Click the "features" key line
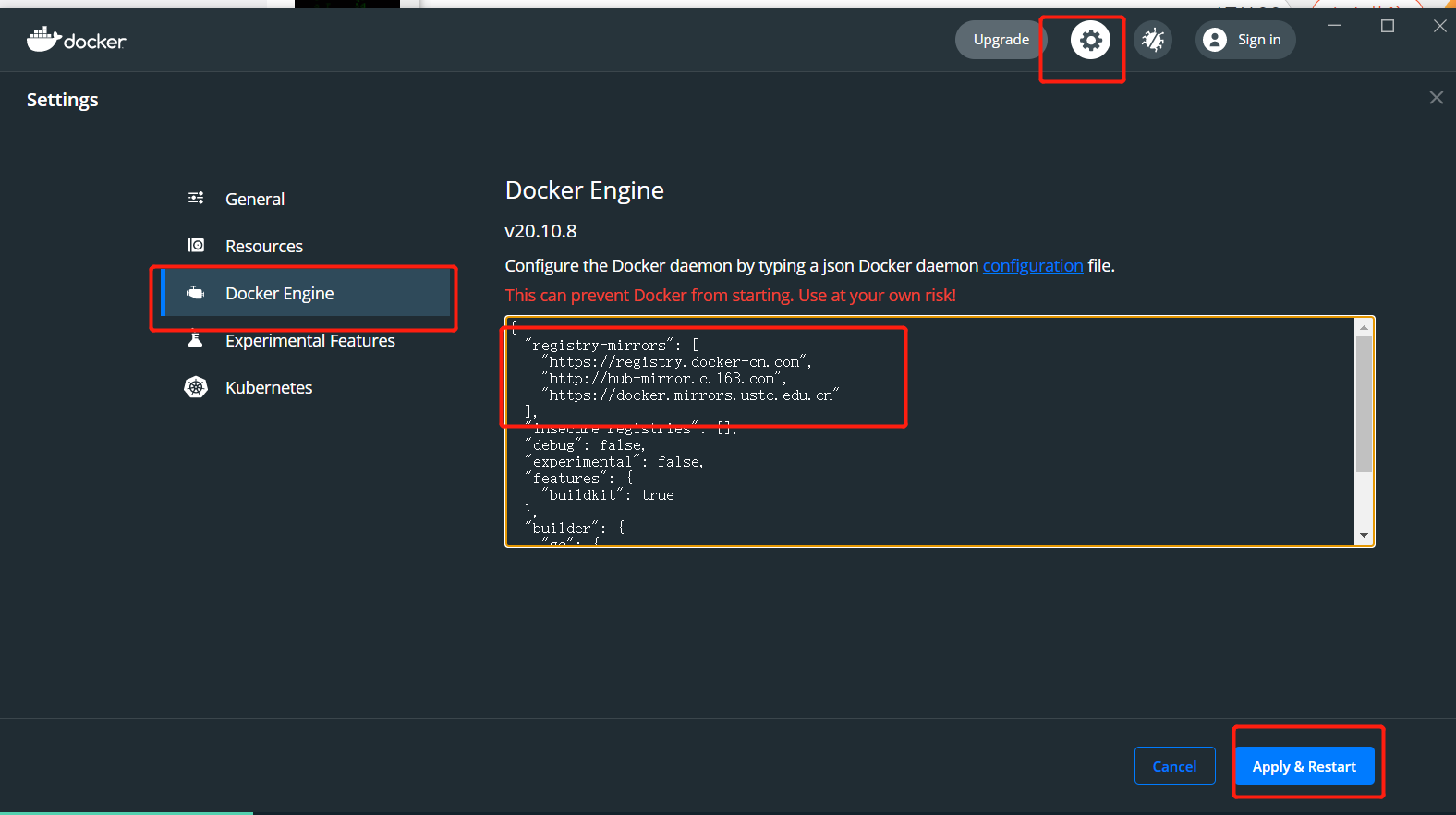The width and height of the screenshot is (1456, 815). pos(578,478)
